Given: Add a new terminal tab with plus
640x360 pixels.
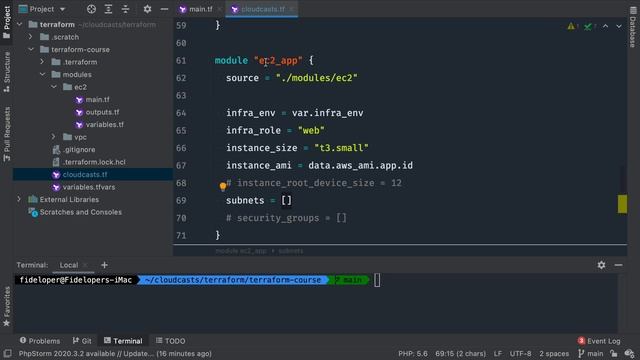Looking at the screenshot, I should [x=104, y=265].
